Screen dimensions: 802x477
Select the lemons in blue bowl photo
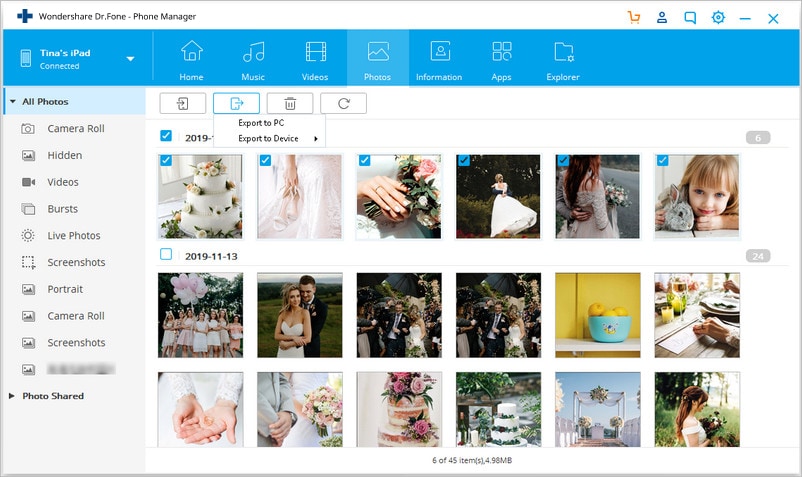point(597,315)
